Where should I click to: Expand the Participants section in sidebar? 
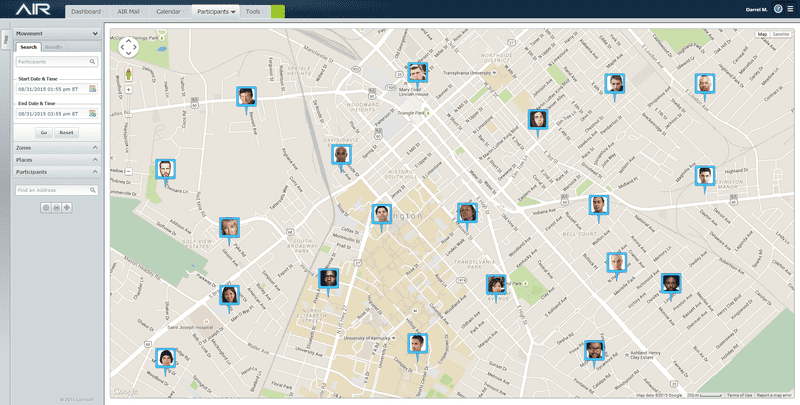pos(57,172)
